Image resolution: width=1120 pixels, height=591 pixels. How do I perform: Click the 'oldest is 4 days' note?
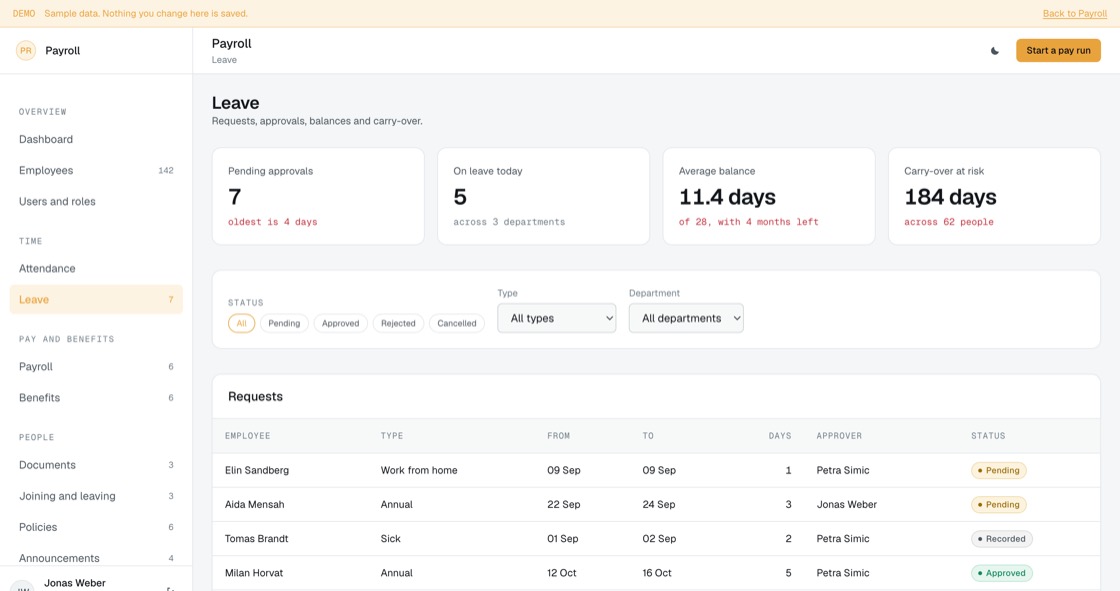click(x=272, y=222)
